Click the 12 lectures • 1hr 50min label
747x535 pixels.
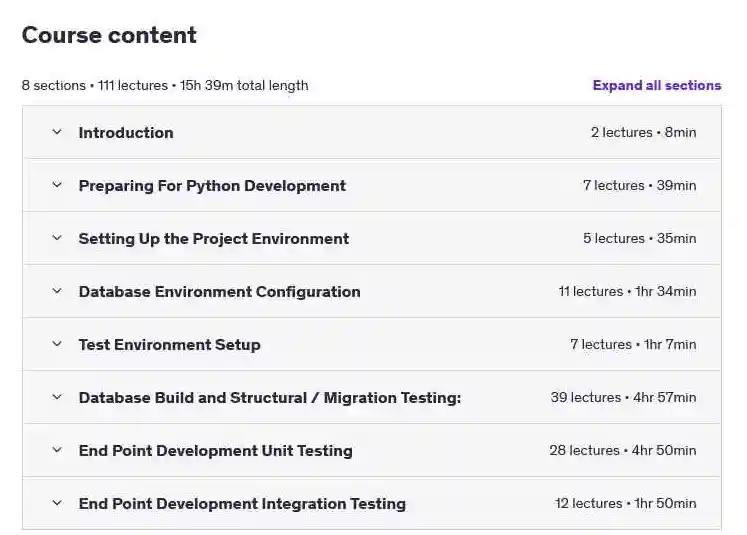pos(625,504)
